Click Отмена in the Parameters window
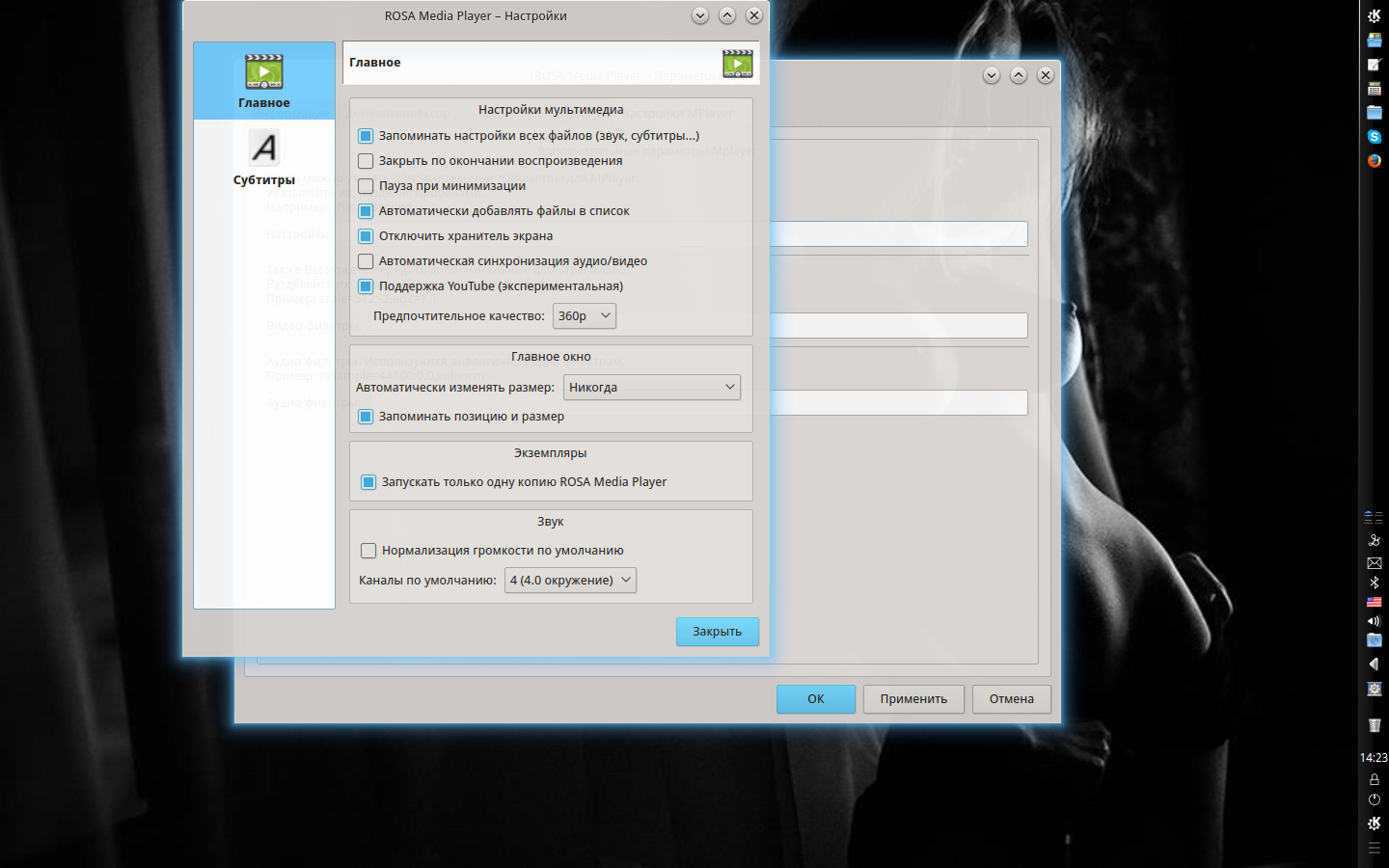Screen dimensions: 1389x868 click(1012, 699)
